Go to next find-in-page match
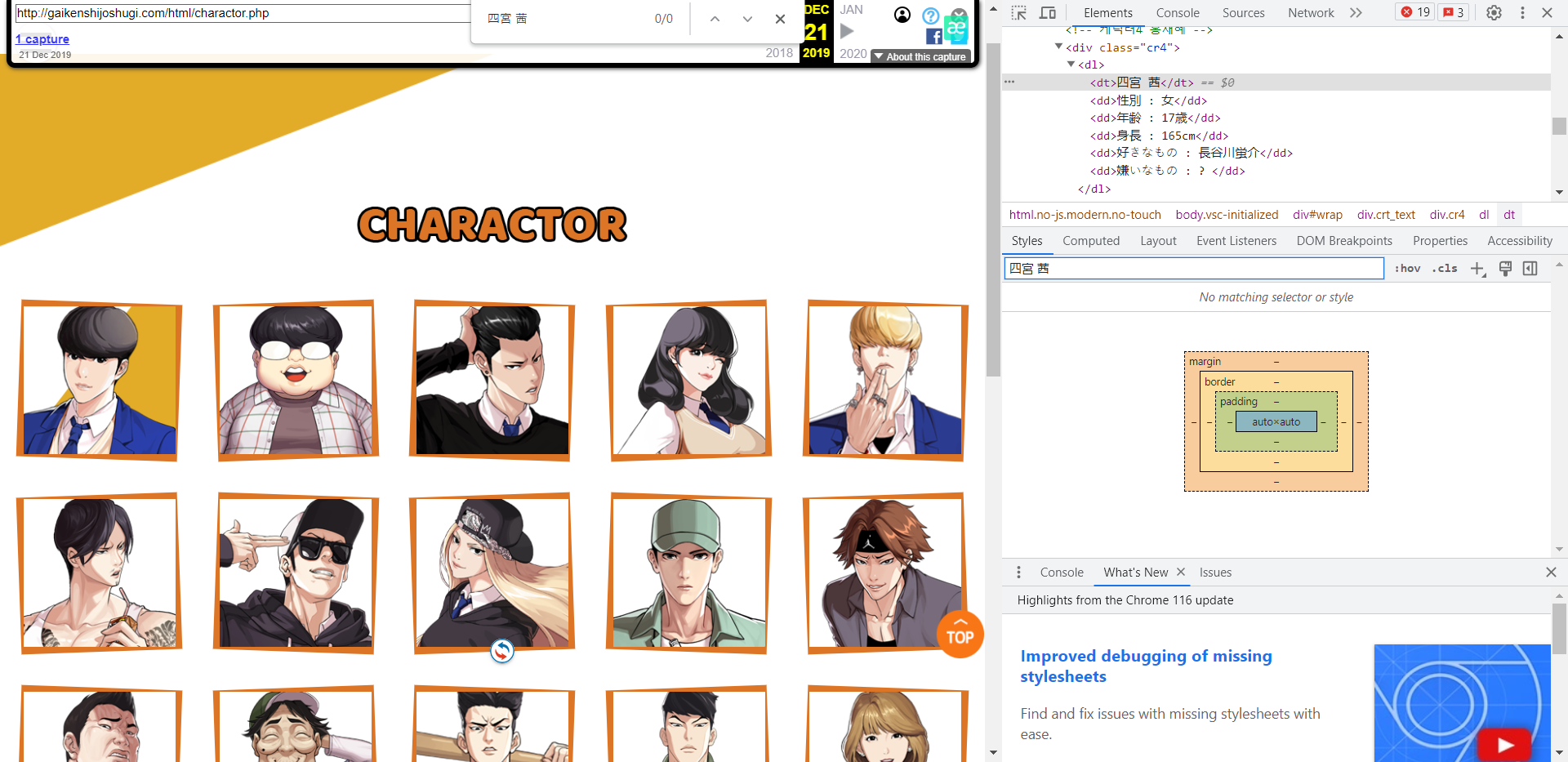The width and height of the screenshot is (1568, 762). click(x=747, y=19)
